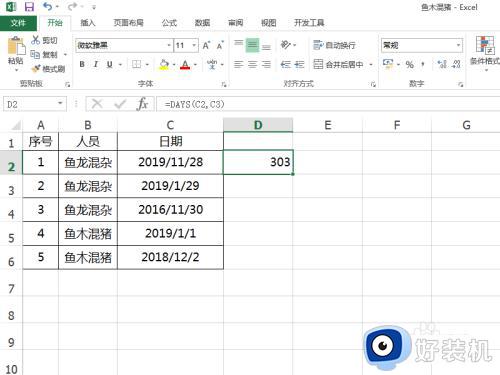Open the Font group dialog launcher
The height and width of the screenshot is (375, 500).
pyautogui.click(x=224, y=85)
